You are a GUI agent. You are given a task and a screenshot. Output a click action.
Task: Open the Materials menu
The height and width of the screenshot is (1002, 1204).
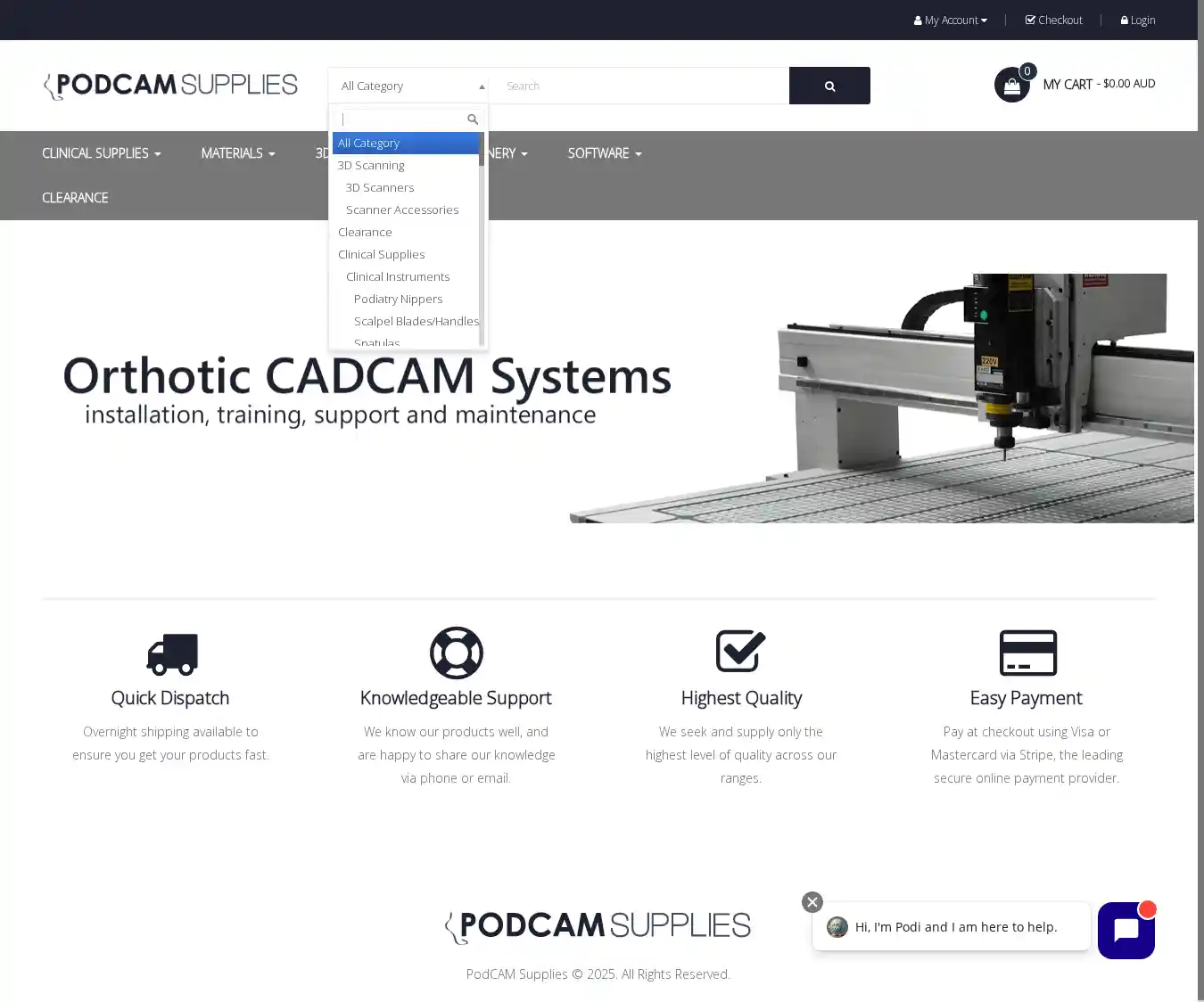tap(237, 153)
